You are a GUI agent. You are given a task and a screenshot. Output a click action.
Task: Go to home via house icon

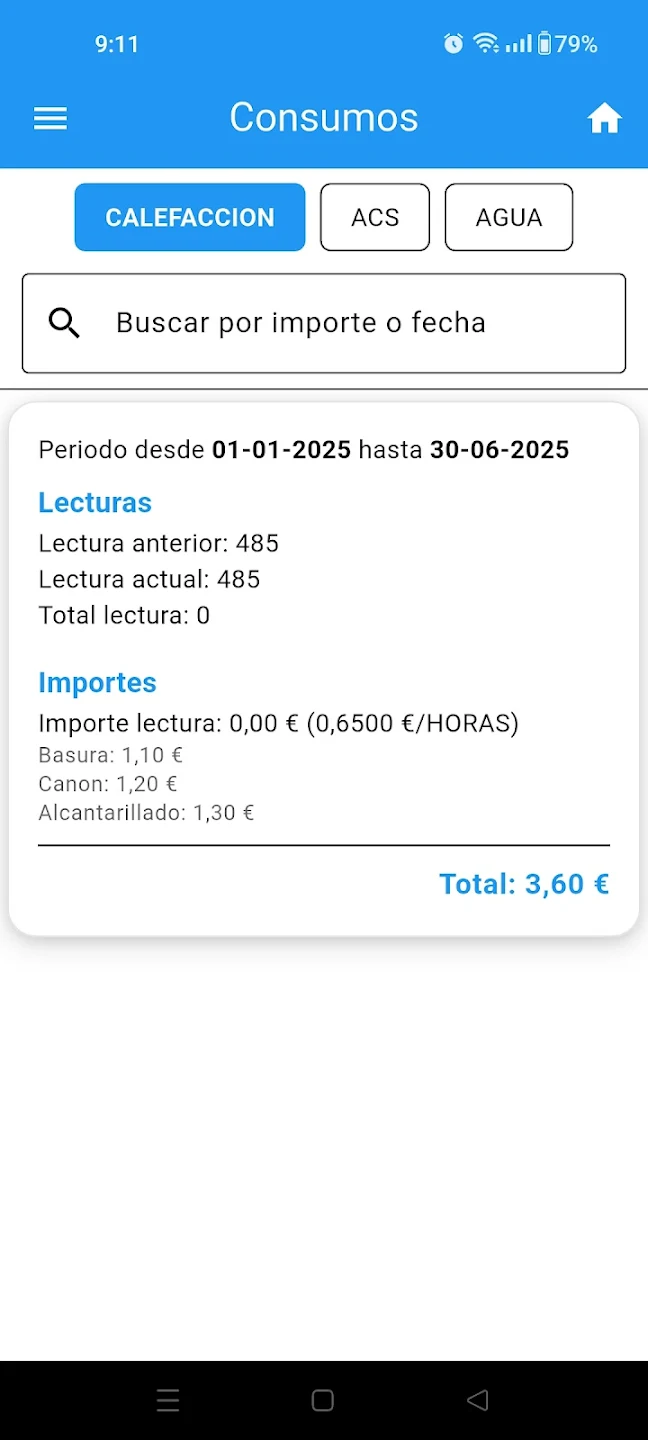(604, 119)
